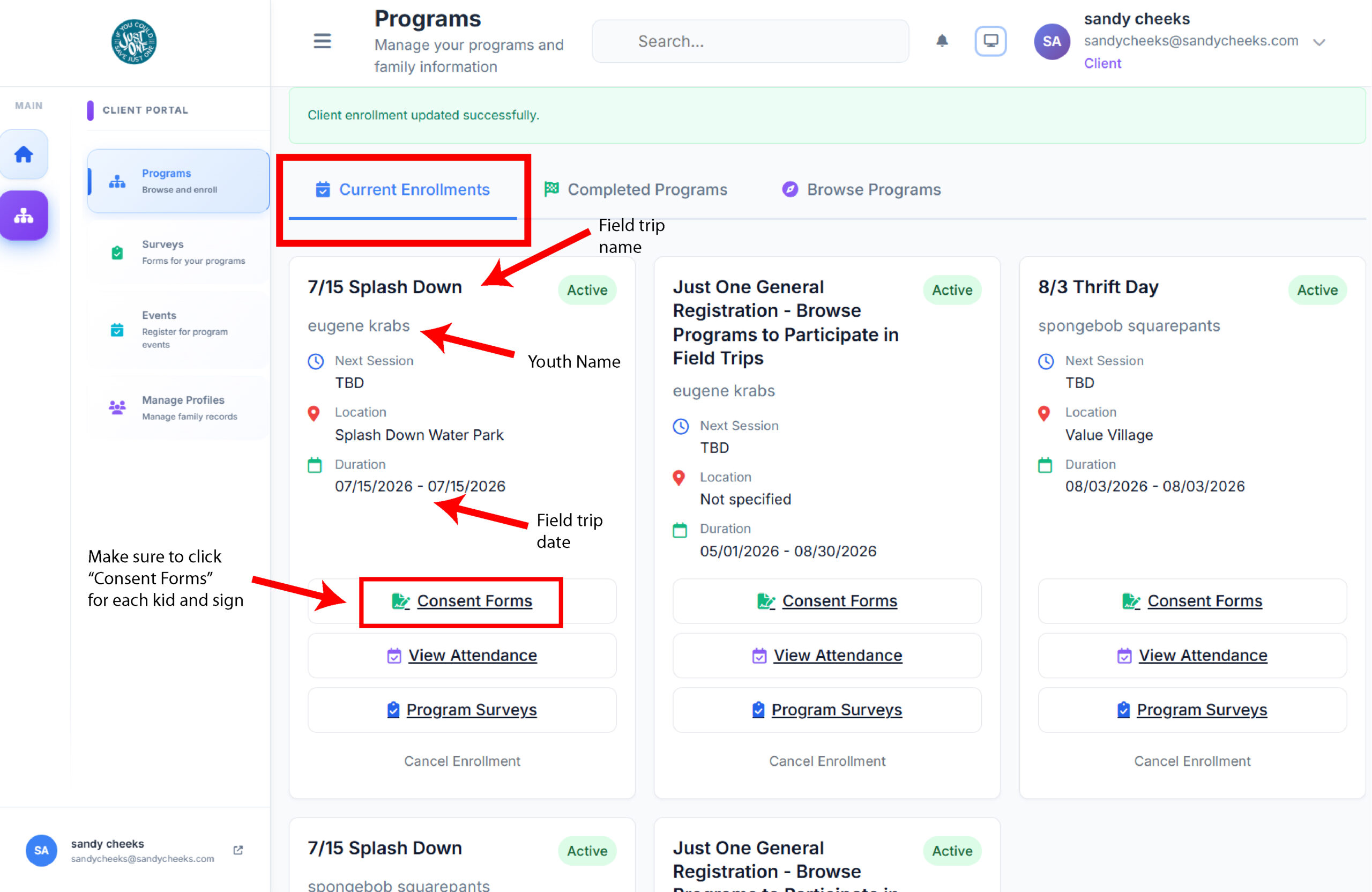Click the SA avatar in the header
Viewport: 1372px width, 892px height.
[x=1052, y=41]
